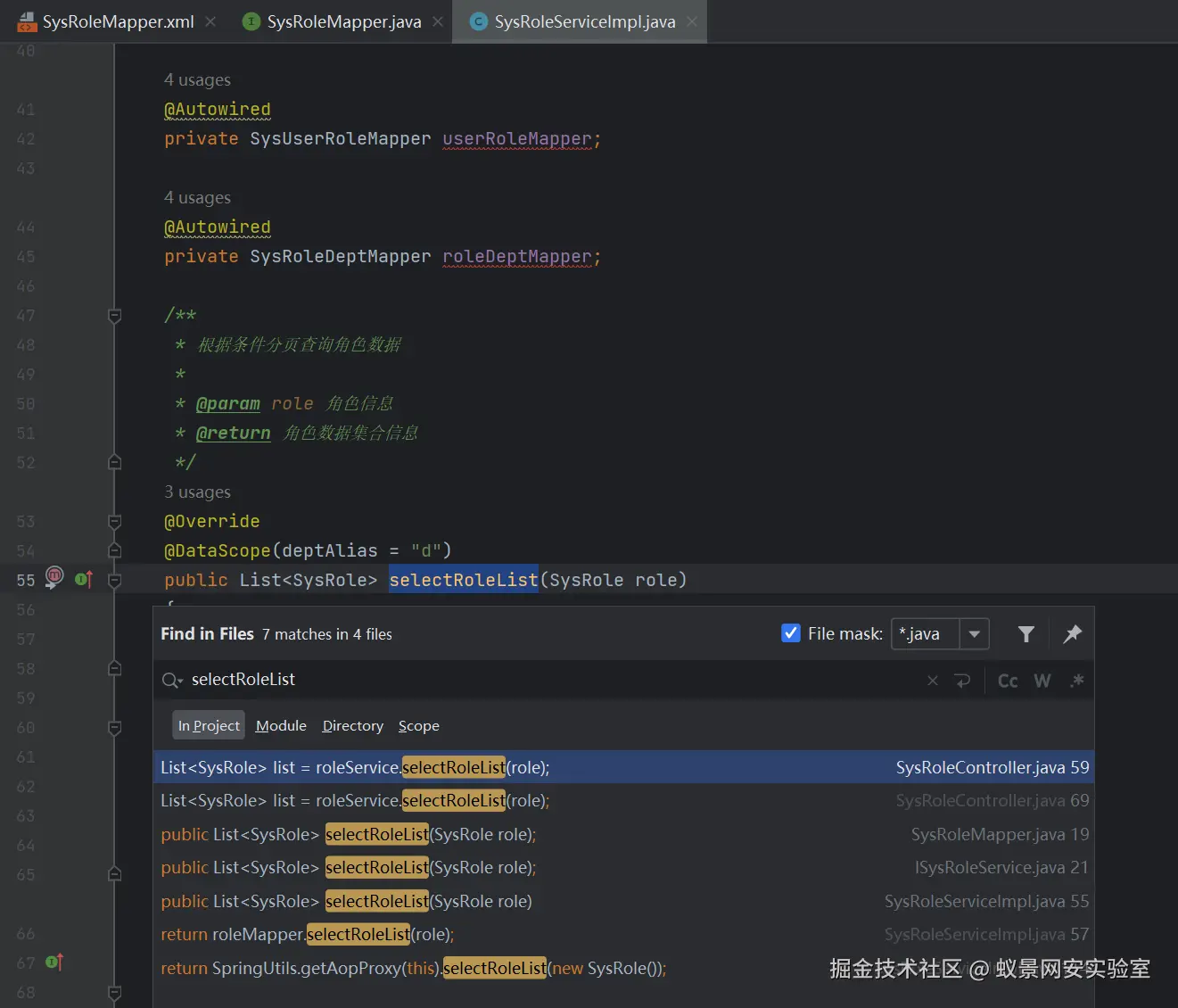Pin the Find in Files window
The image size is (1178, 1008).
[1072, 634]
